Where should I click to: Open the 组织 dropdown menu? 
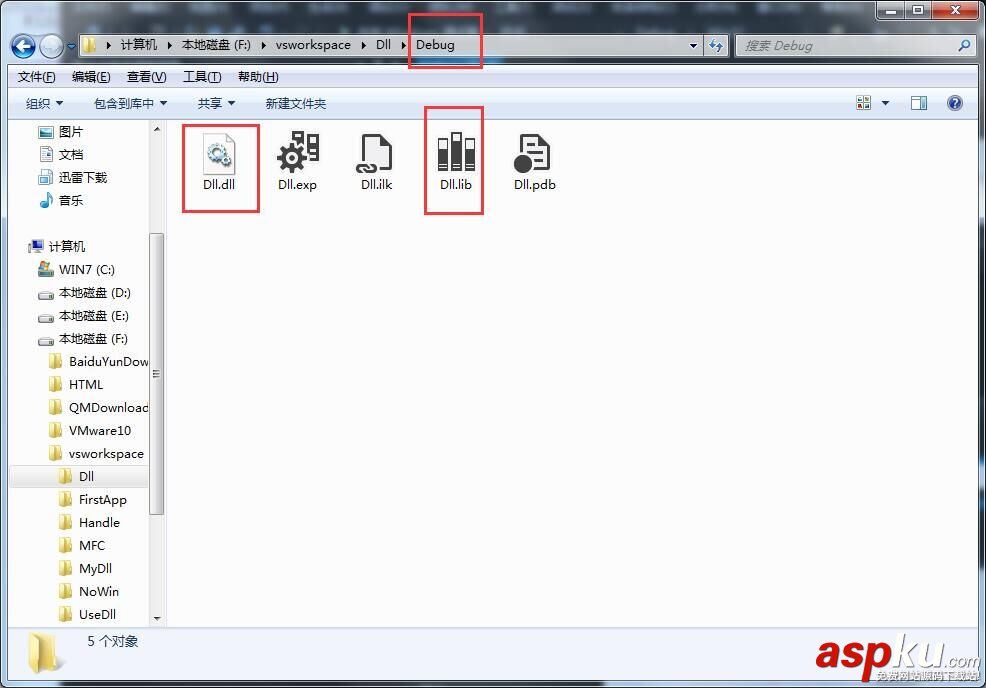(44, 102)
